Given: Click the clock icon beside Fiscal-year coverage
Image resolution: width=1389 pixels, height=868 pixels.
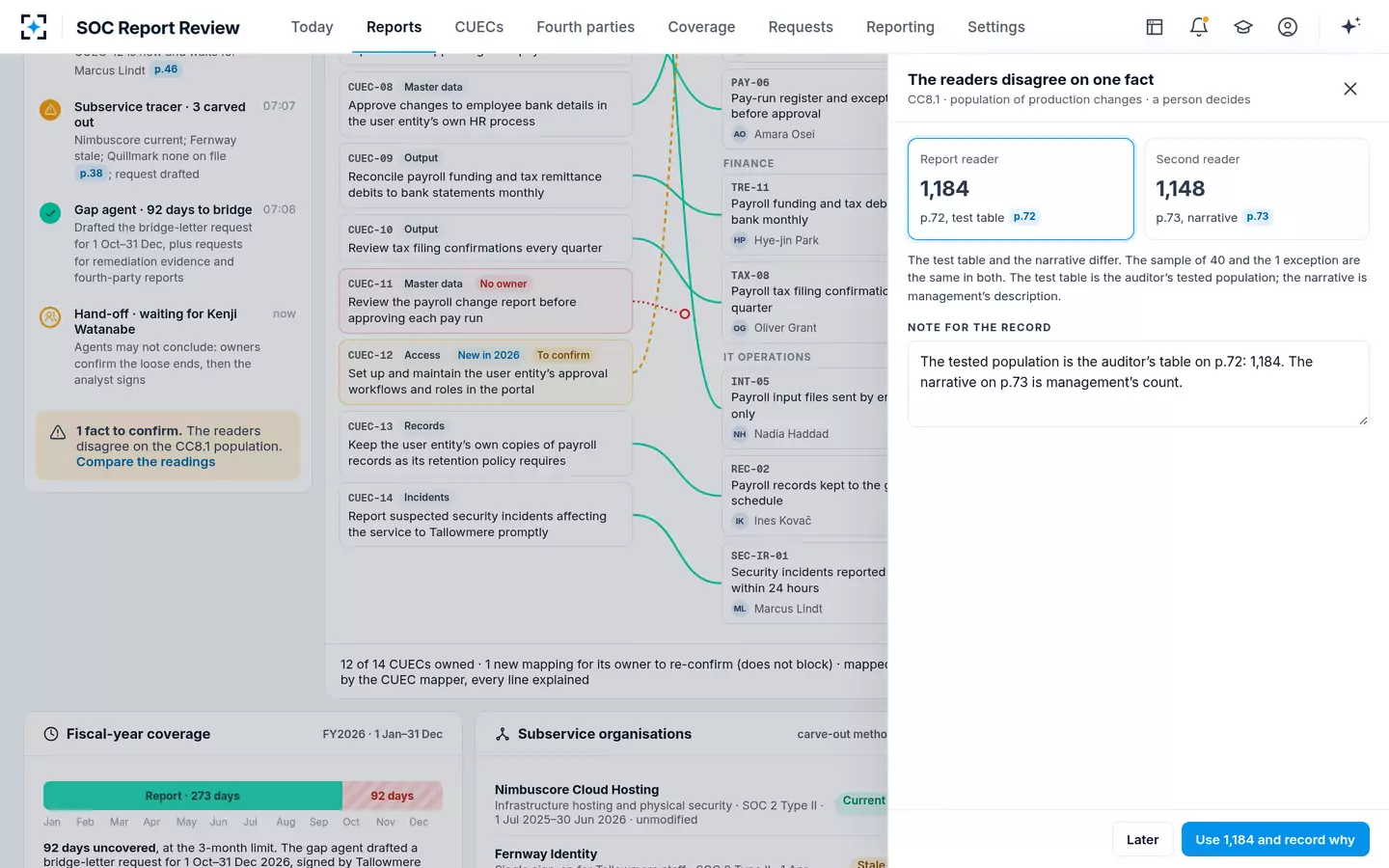Looking at the screenshot, I should [51, 734].
